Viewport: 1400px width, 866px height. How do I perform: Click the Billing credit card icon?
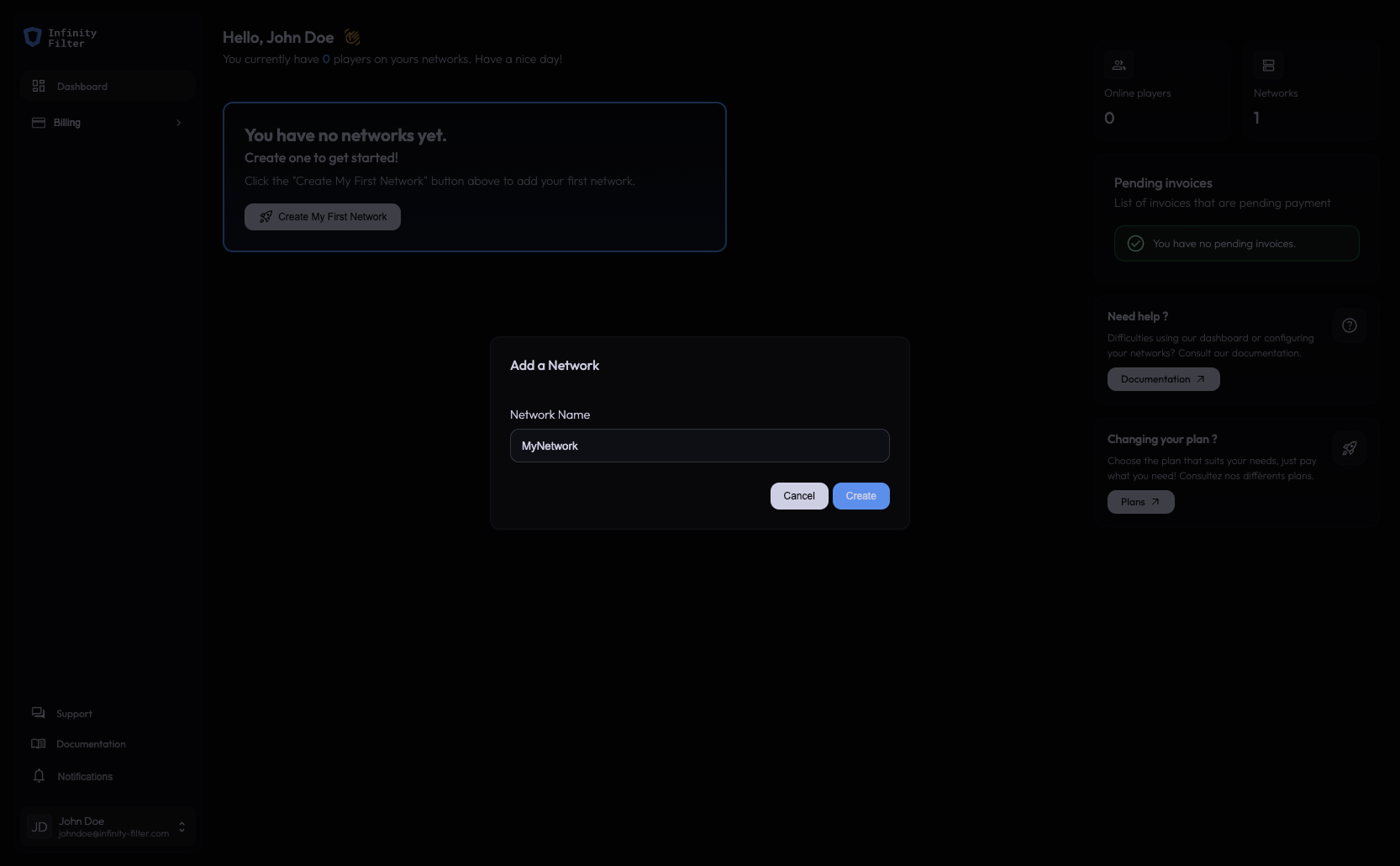click(39, 123)
